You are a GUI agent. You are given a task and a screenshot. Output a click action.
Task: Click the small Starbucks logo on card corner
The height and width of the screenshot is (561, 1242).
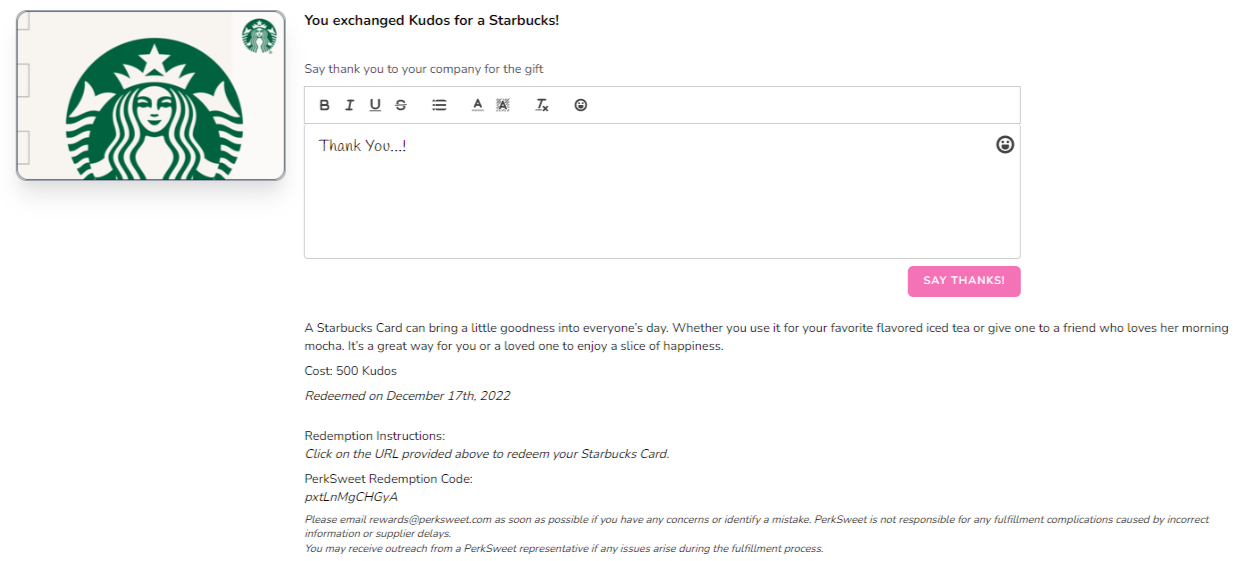(x=259, y=36)
